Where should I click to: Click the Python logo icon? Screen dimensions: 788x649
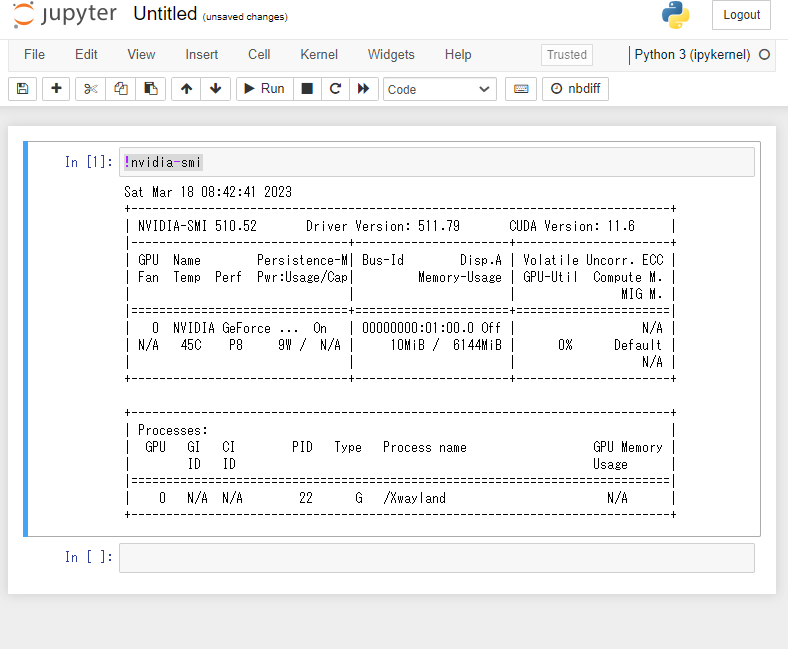tap(675, 15)
